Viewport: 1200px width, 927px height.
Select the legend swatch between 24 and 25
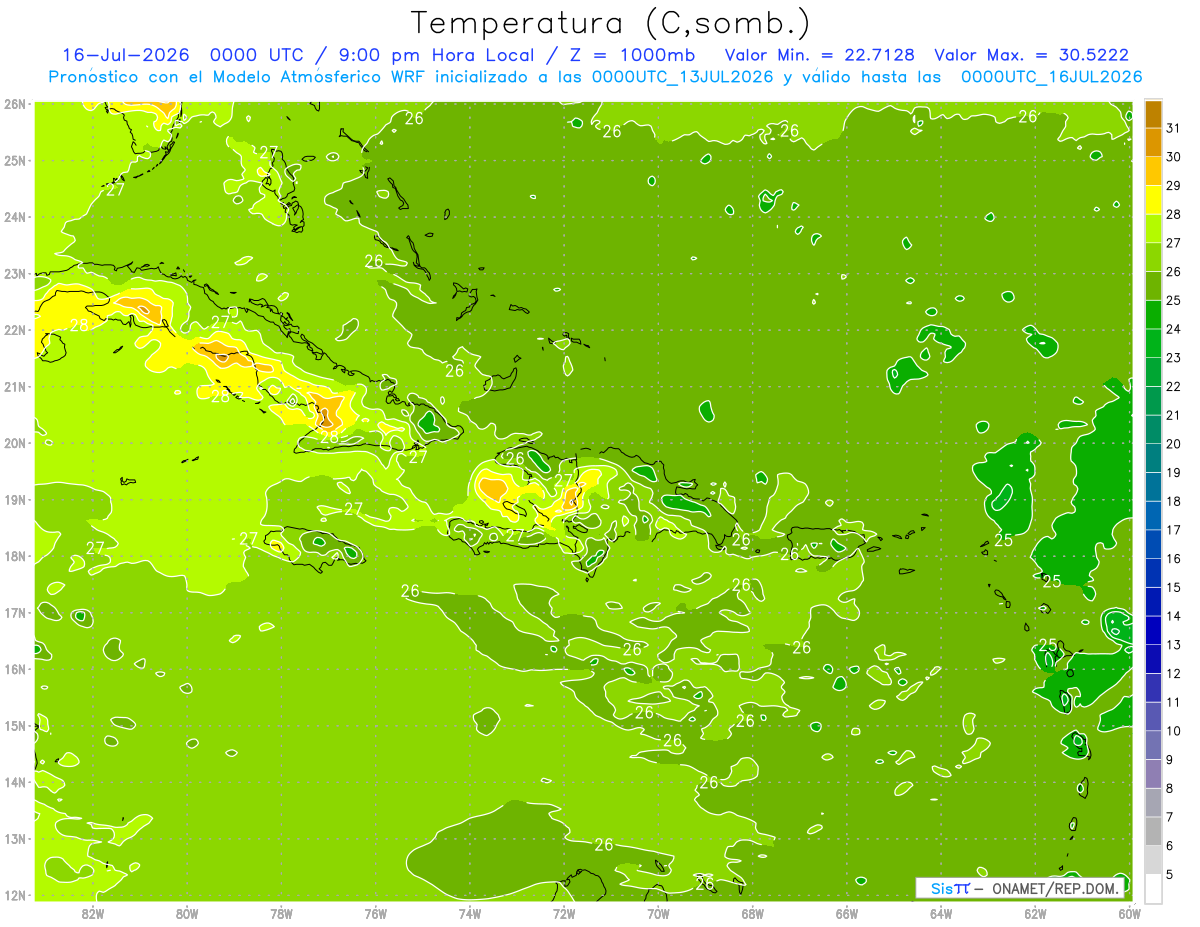tap(1153, 314)
